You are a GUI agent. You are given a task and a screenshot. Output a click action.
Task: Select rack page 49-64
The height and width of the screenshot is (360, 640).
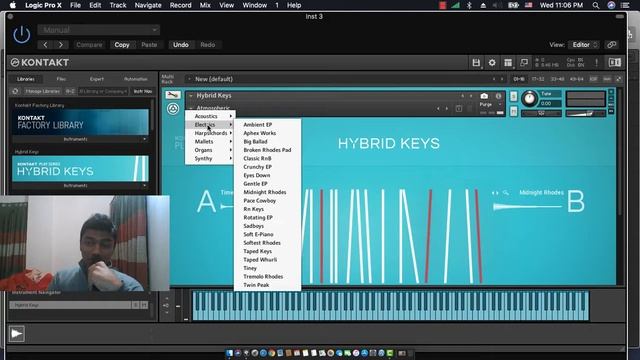coord(576,79)
